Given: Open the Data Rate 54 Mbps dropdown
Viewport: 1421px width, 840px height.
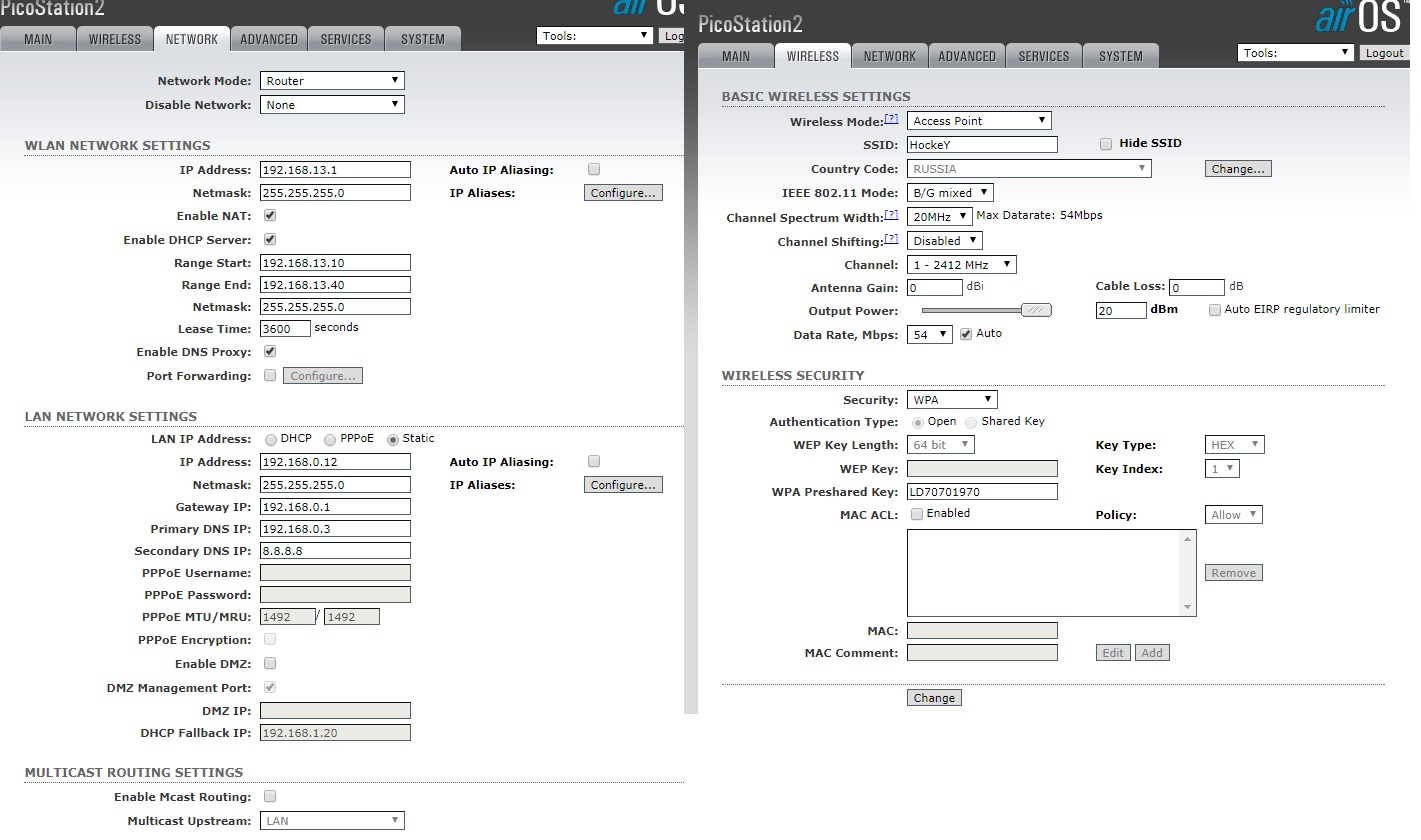Looking at the screenshot, I should click(930, 335).
